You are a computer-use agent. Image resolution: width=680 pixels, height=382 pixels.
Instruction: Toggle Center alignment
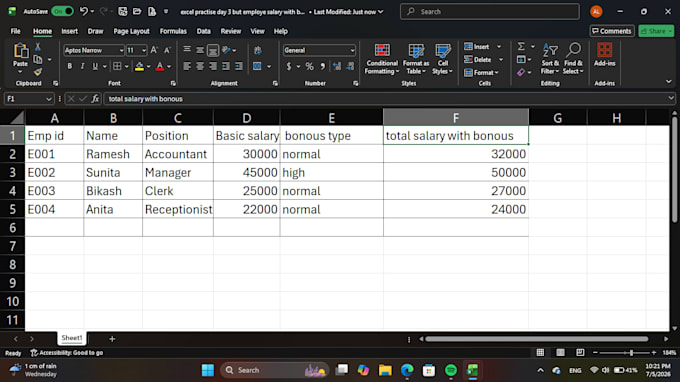tap(200, 66)
